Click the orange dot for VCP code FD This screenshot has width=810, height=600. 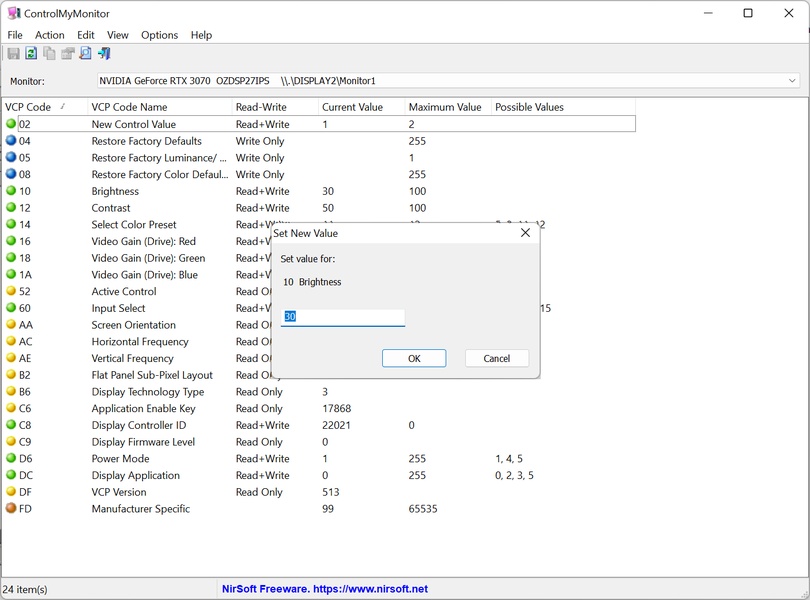coord(11,509)
